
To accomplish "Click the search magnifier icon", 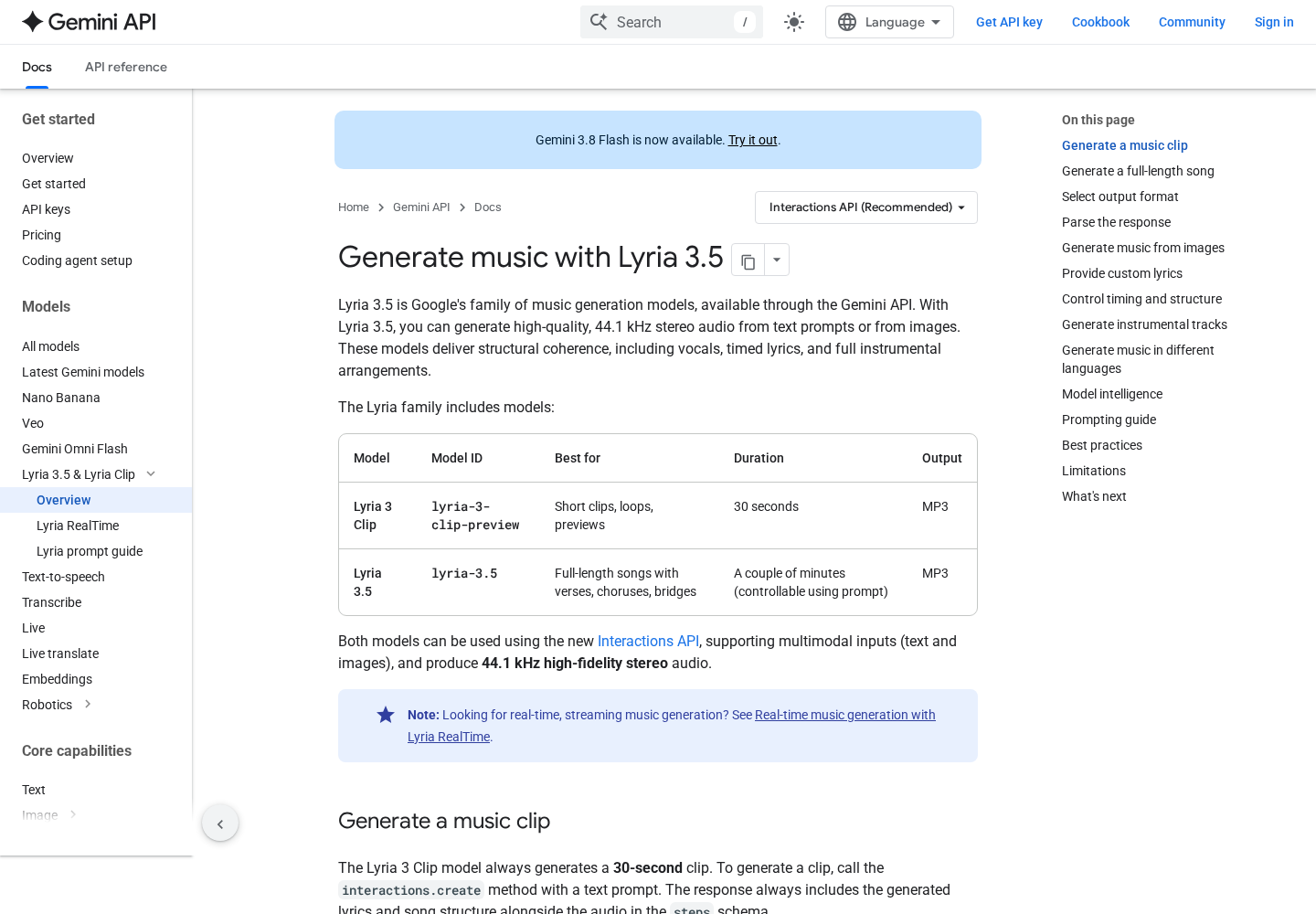I will point(599,21).
